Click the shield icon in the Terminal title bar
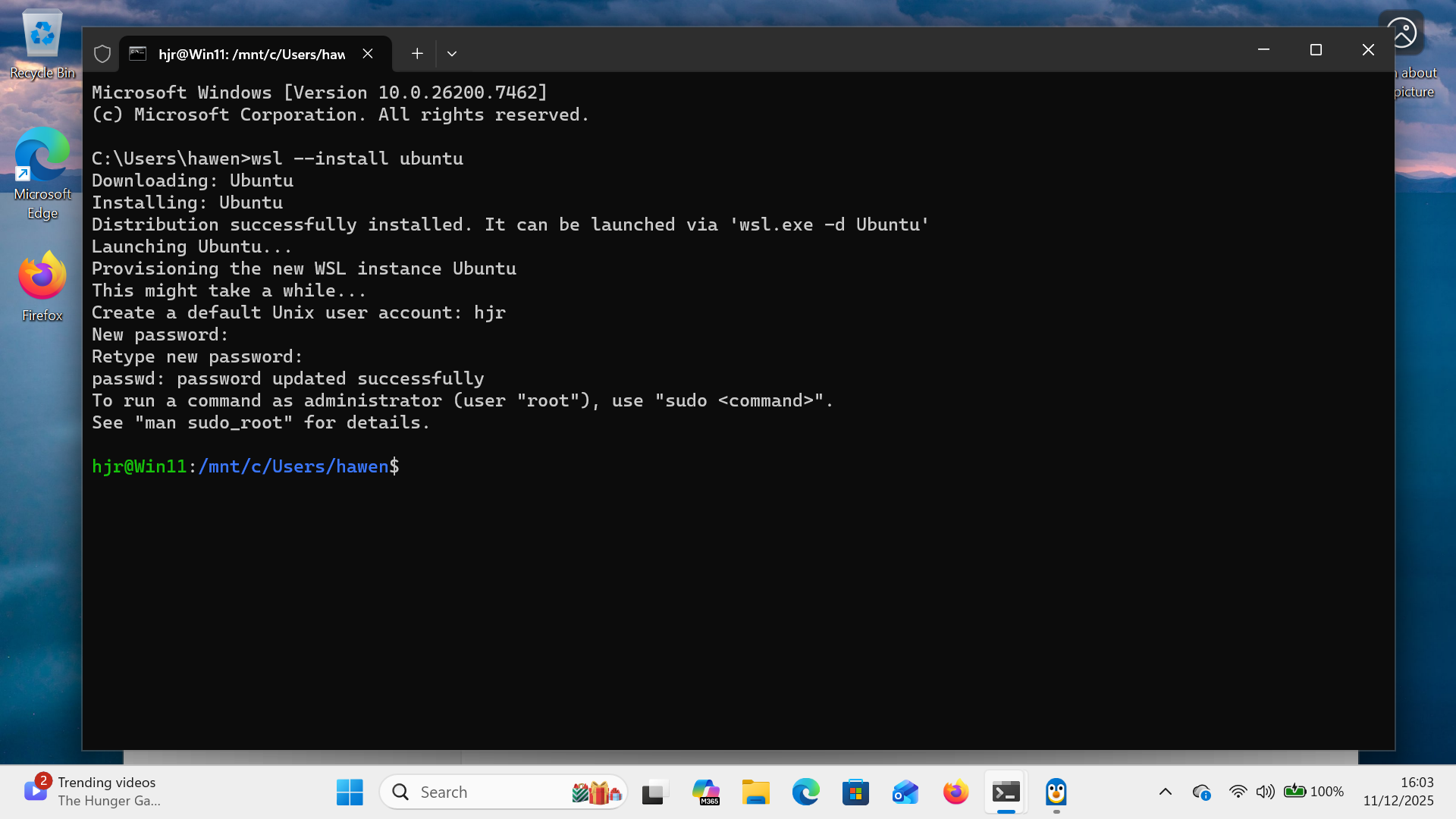This screenshot has height=819, width=1456. (102, 53)
